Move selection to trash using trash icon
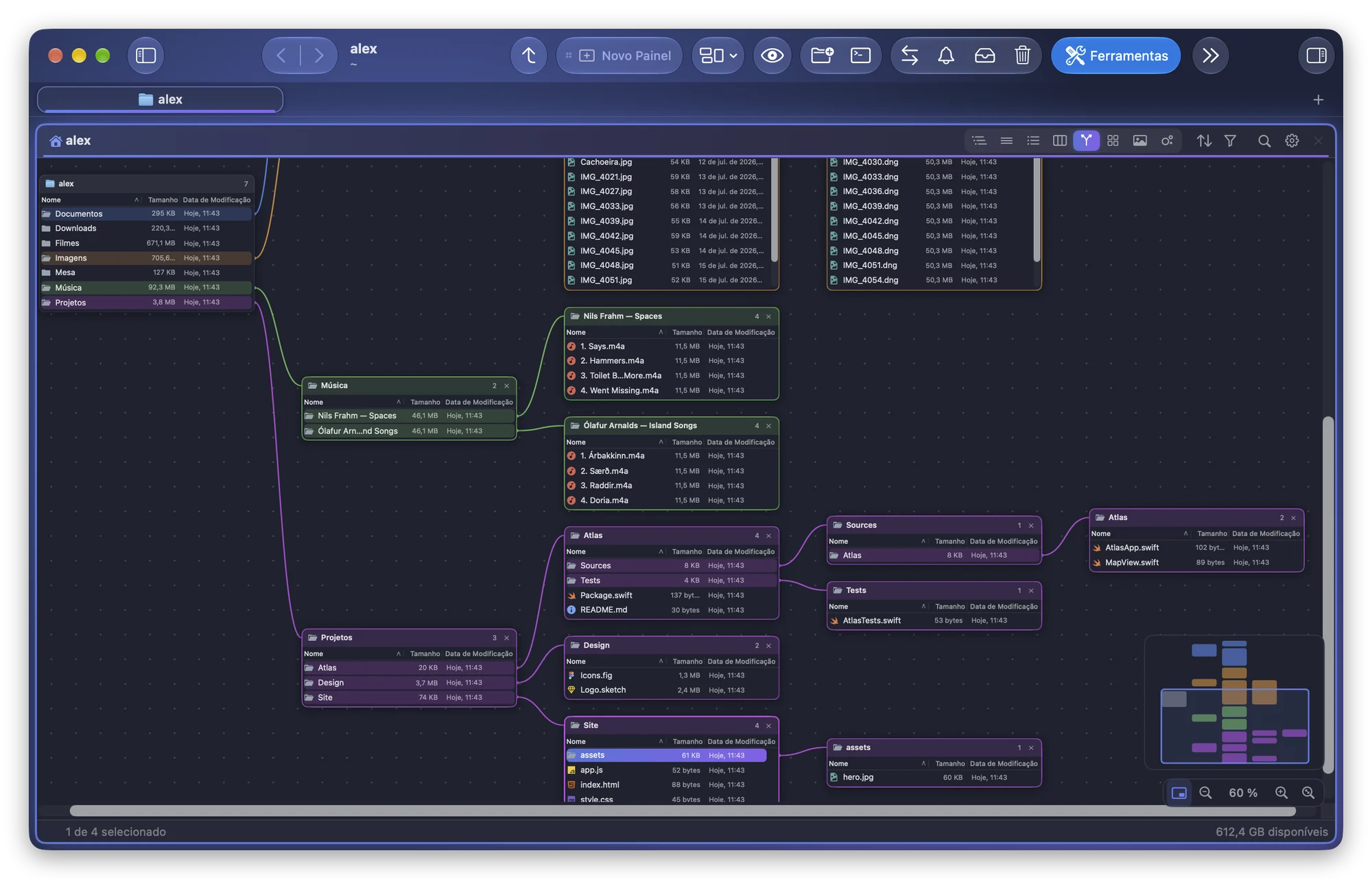The image size is (1372, 879). click(x=1022, y=56)
